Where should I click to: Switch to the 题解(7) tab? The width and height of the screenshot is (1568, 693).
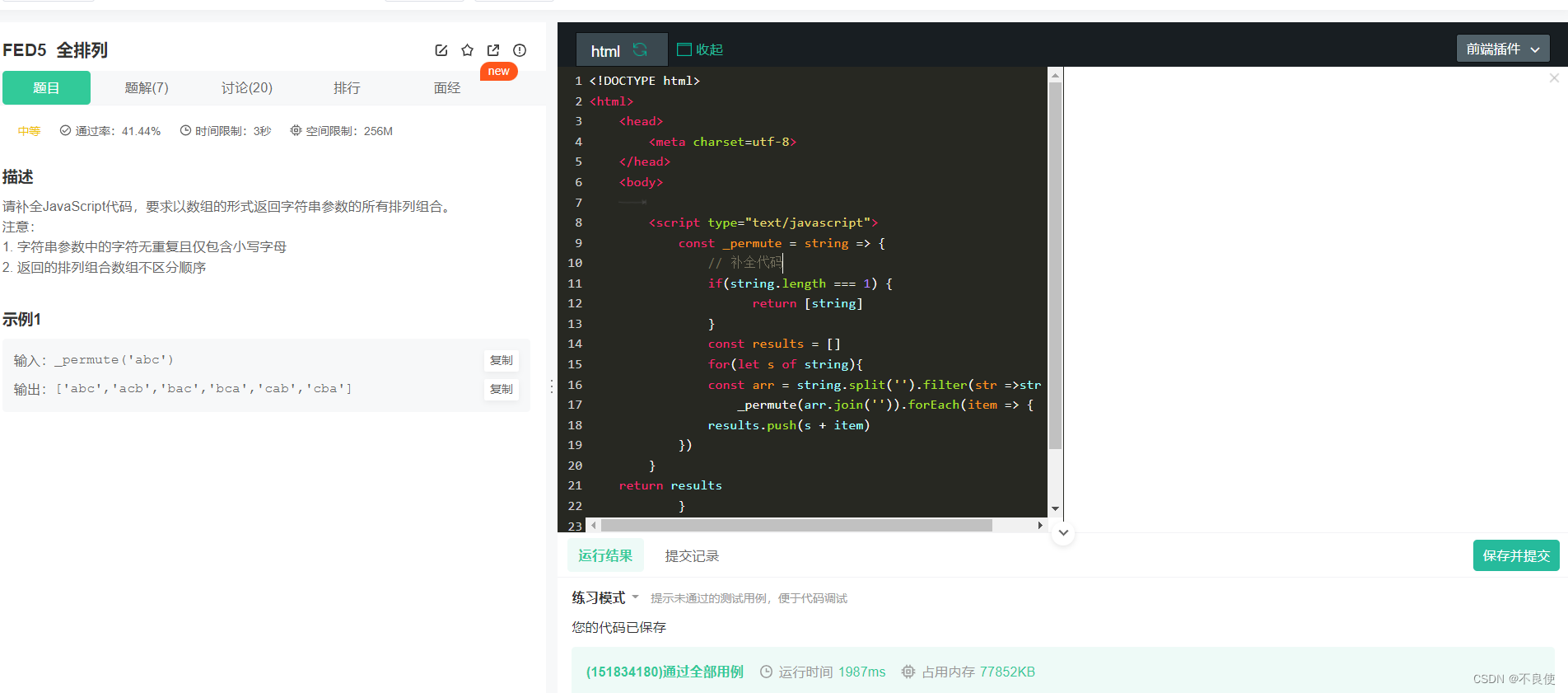point(147,88)
